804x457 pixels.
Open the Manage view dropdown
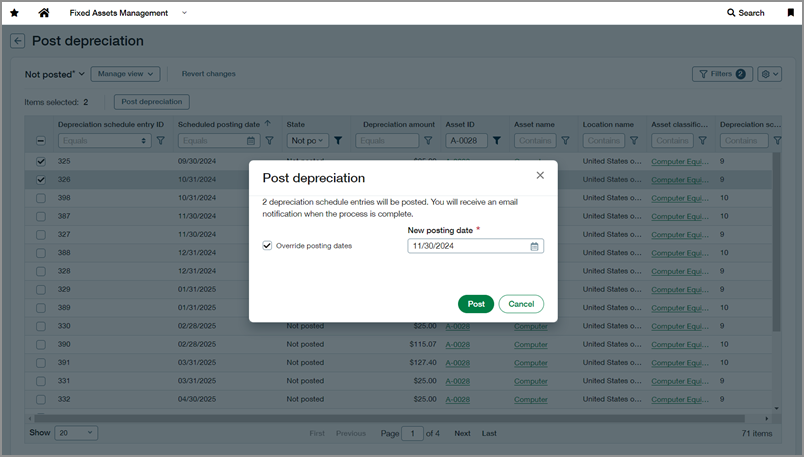(125, 74)
